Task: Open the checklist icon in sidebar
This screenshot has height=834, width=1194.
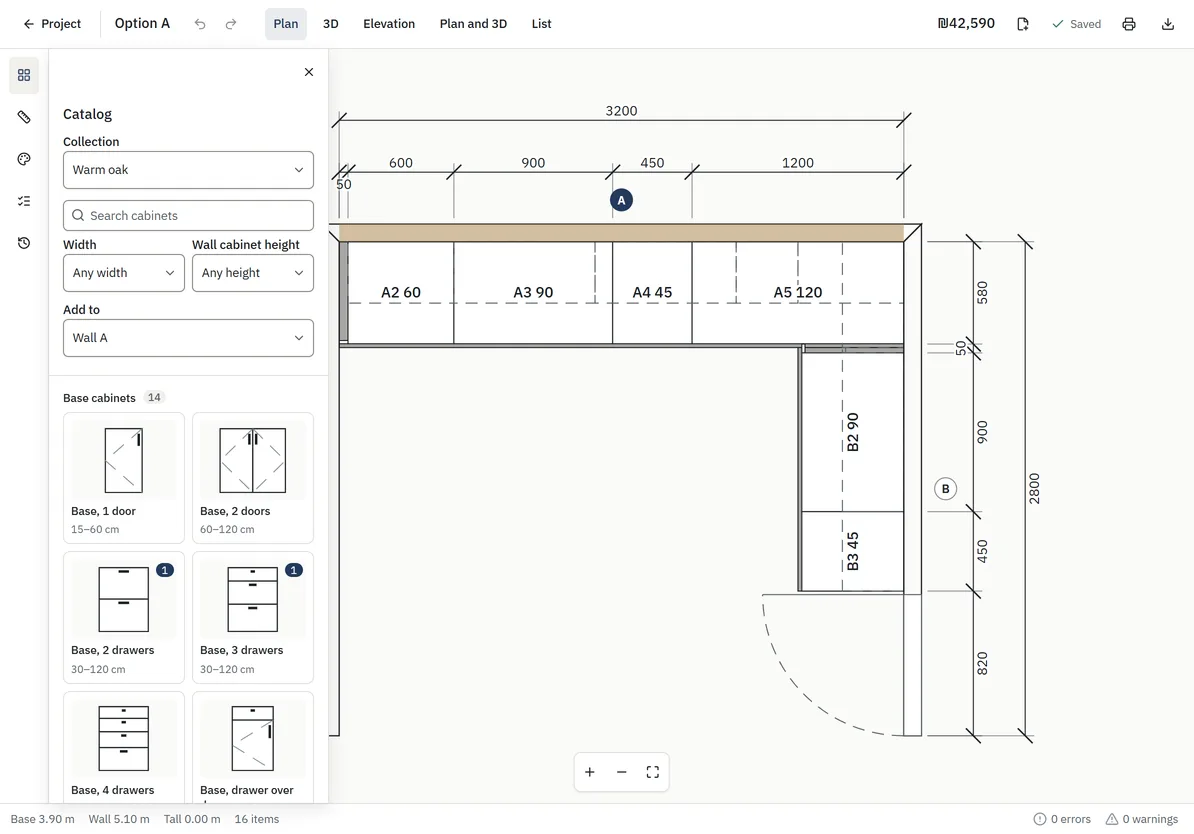Action: (24, 201)
